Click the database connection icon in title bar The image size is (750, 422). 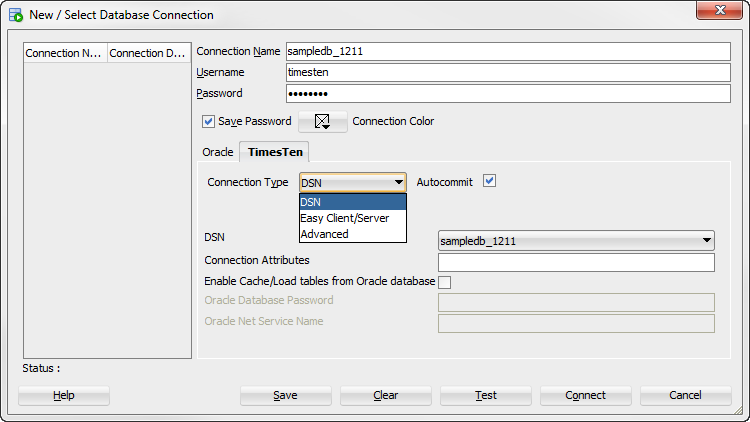(16, 15)
